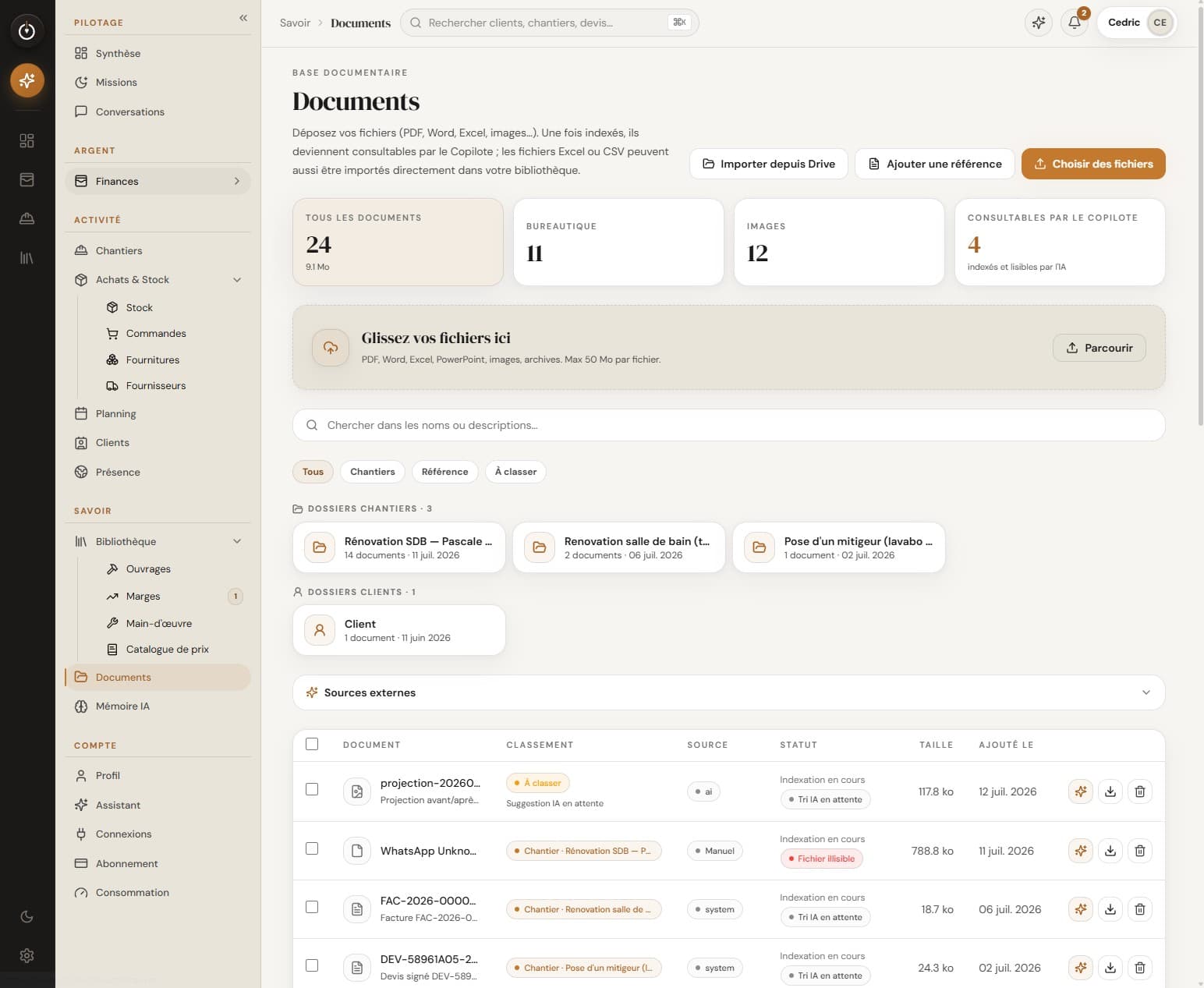Open the library books icon in dark rail

(27, 257)
